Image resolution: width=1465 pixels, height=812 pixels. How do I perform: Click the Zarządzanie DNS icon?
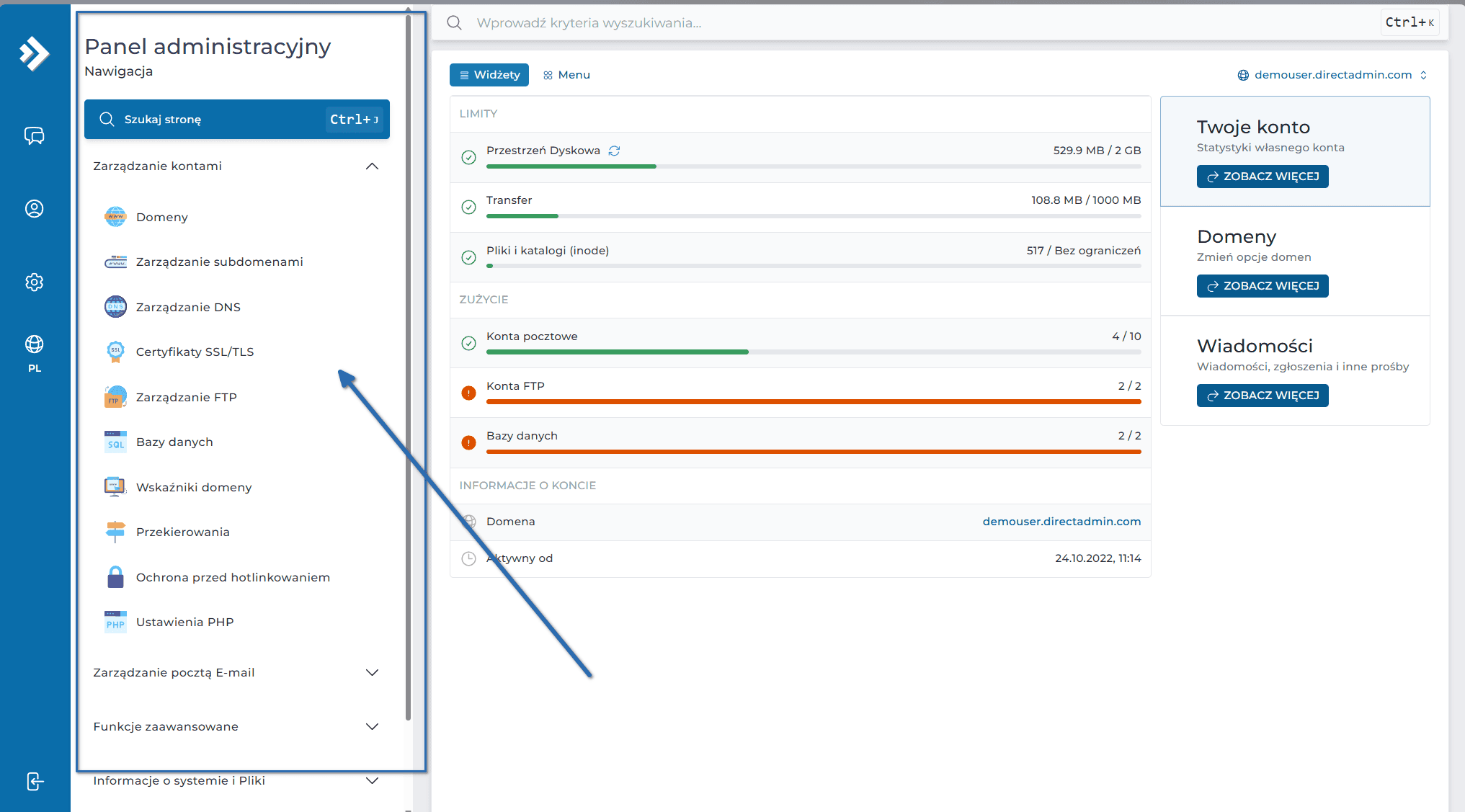pos(115,307)
